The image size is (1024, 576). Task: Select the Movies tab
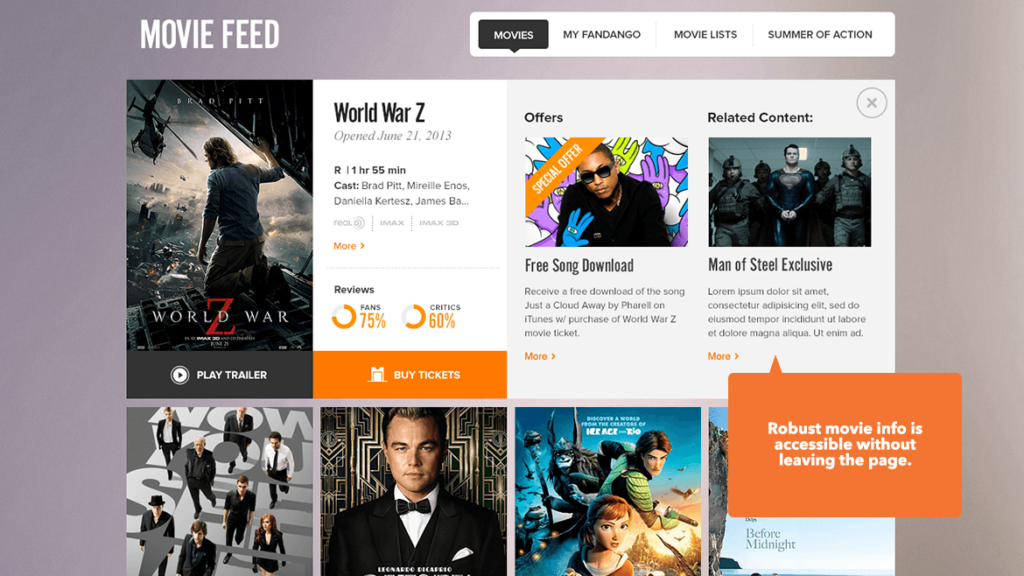513,35
